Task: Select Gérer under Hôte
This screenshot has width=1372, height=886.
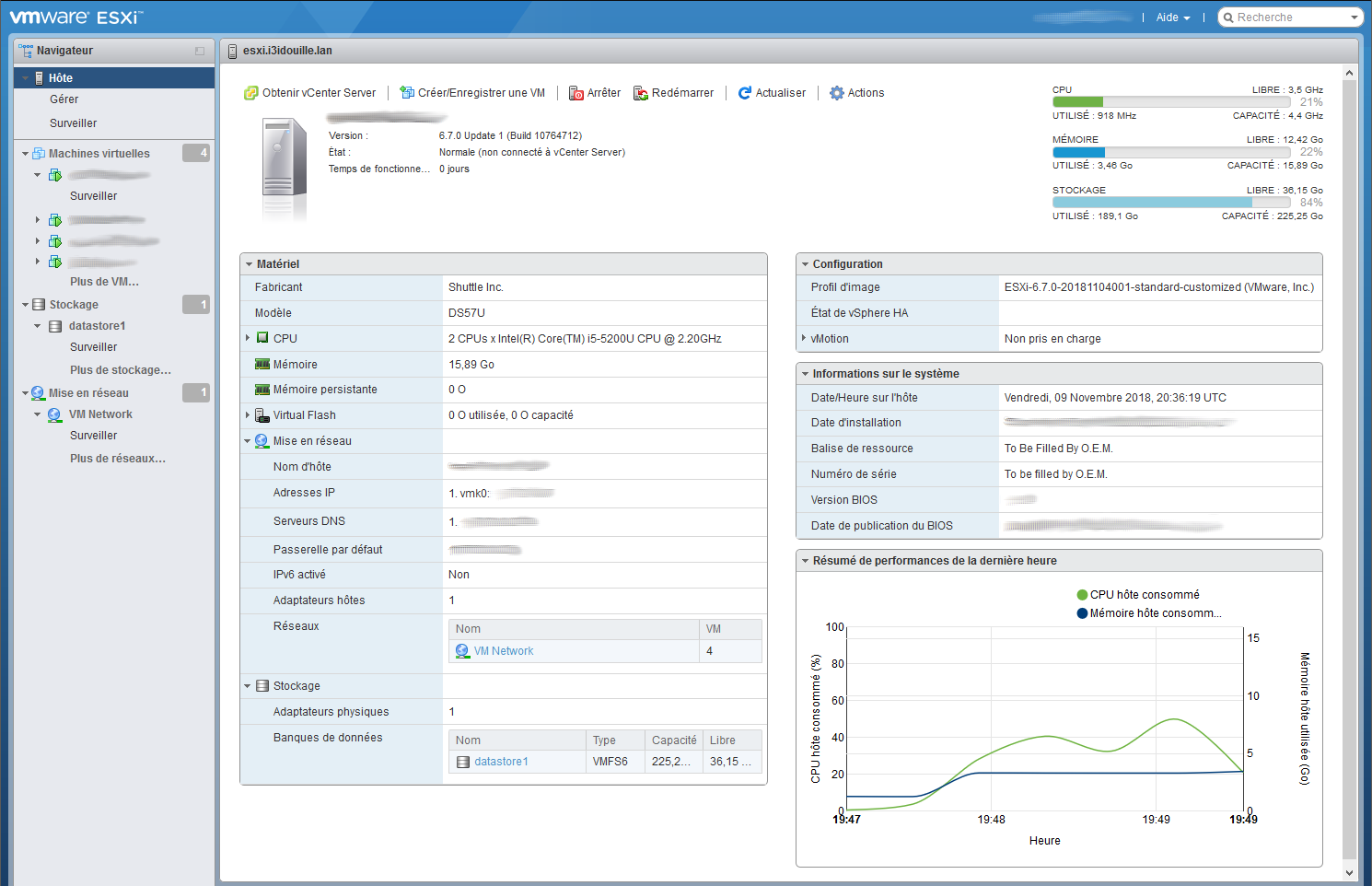Action: (x=64, y=99)
